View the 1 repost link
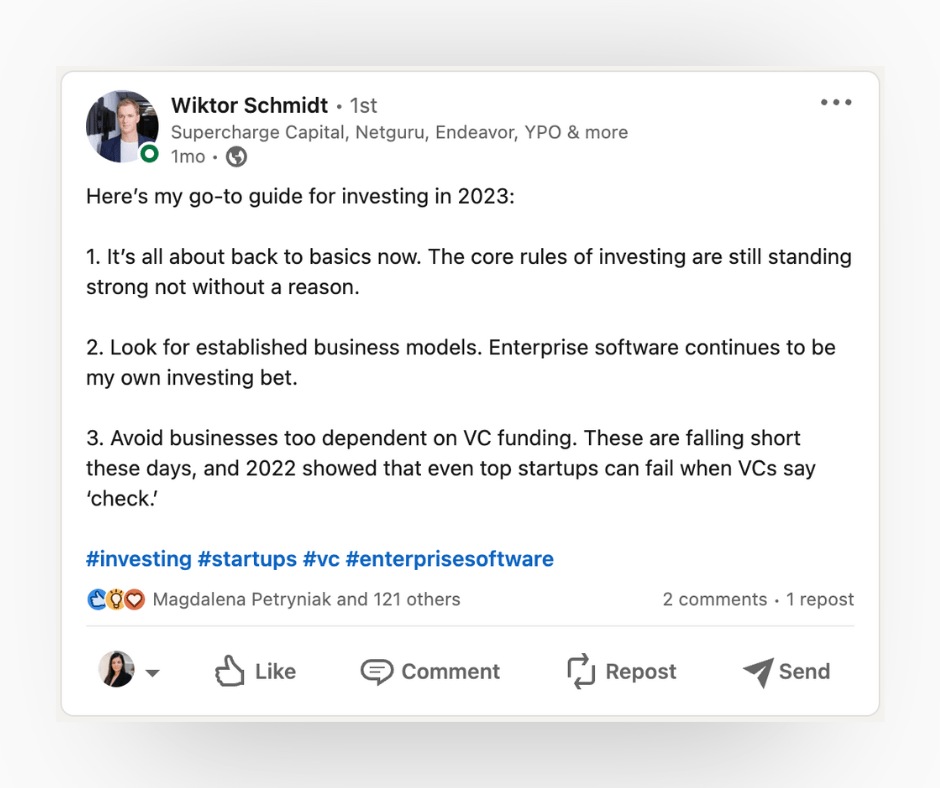Image resolution: width=940 pixels, height=788 pixels. [820, 600]
